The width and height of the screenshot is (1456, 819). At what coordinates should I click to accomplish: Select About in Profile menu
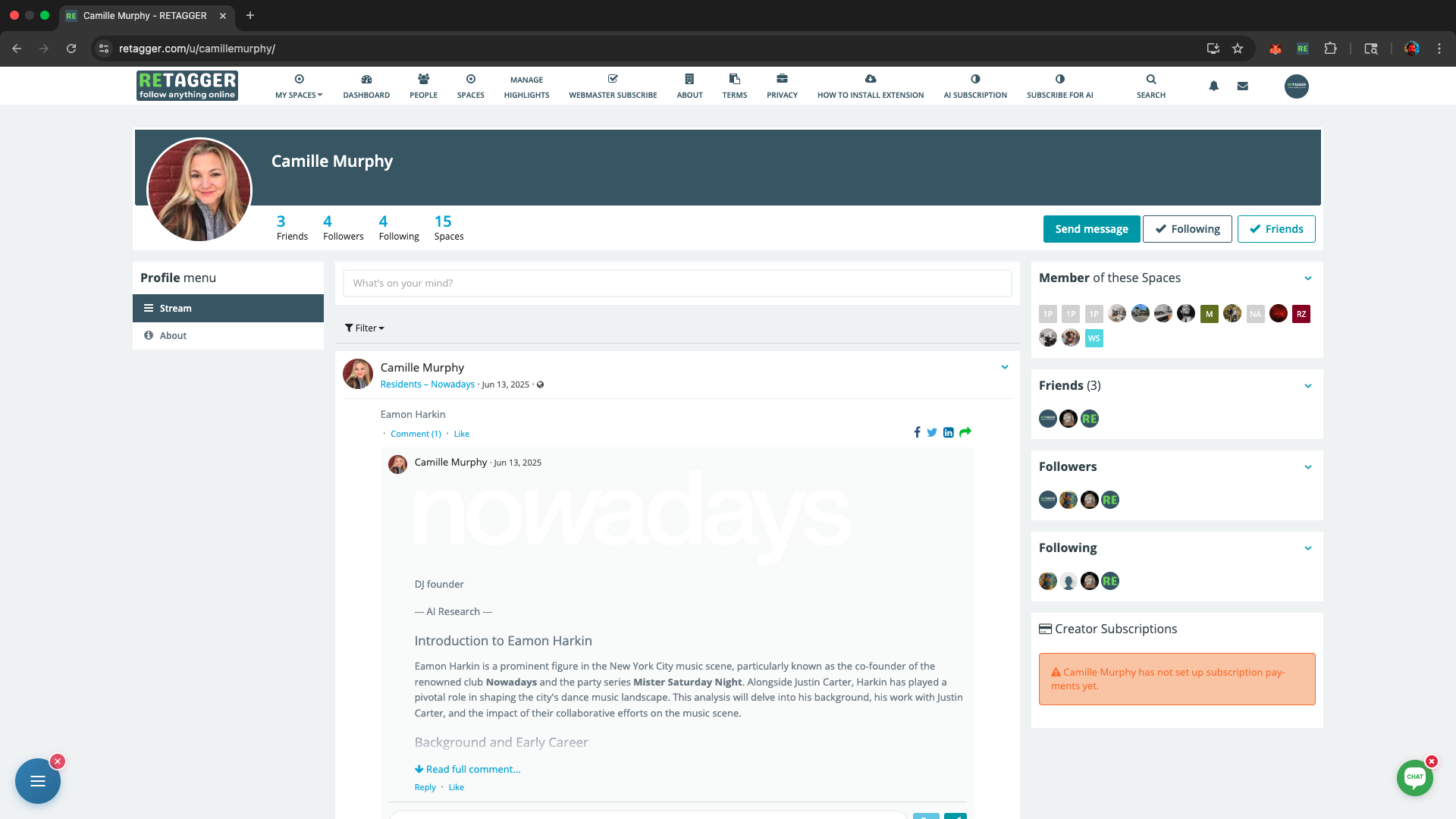(x=173, y=336)
